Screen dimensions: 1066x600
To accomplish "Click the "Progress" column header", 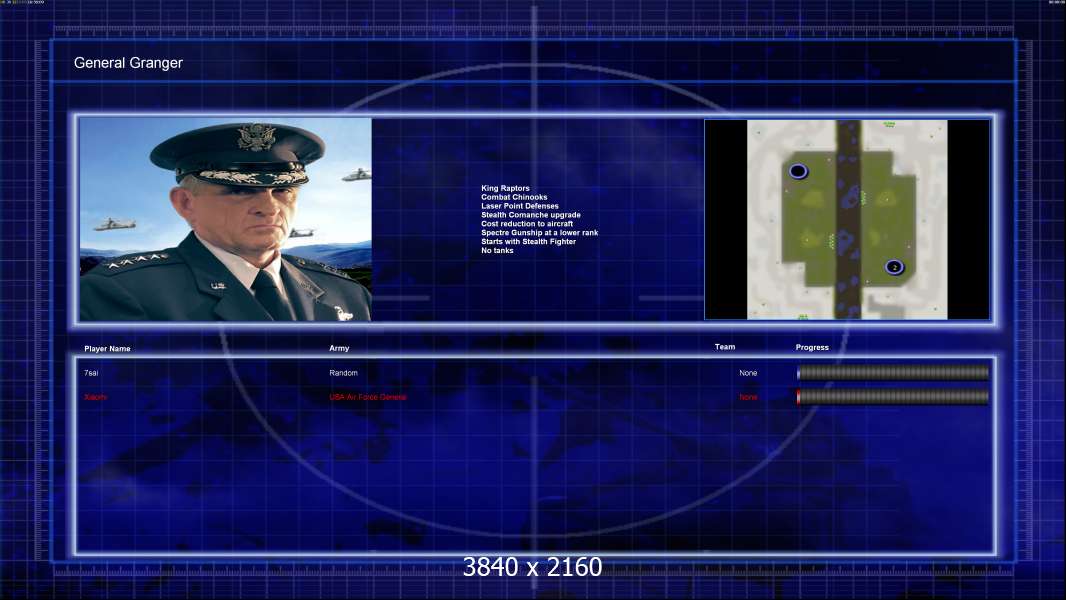I will [x=812, y=347].
